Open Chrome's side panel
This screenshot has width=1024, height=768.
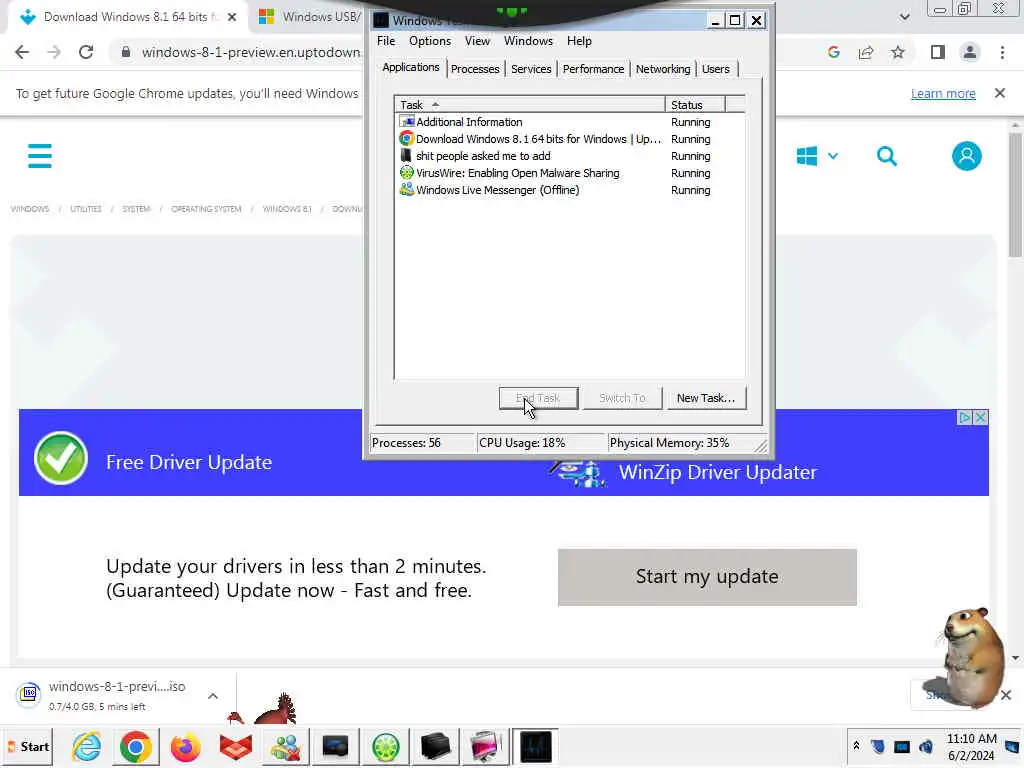coord(938,52)
